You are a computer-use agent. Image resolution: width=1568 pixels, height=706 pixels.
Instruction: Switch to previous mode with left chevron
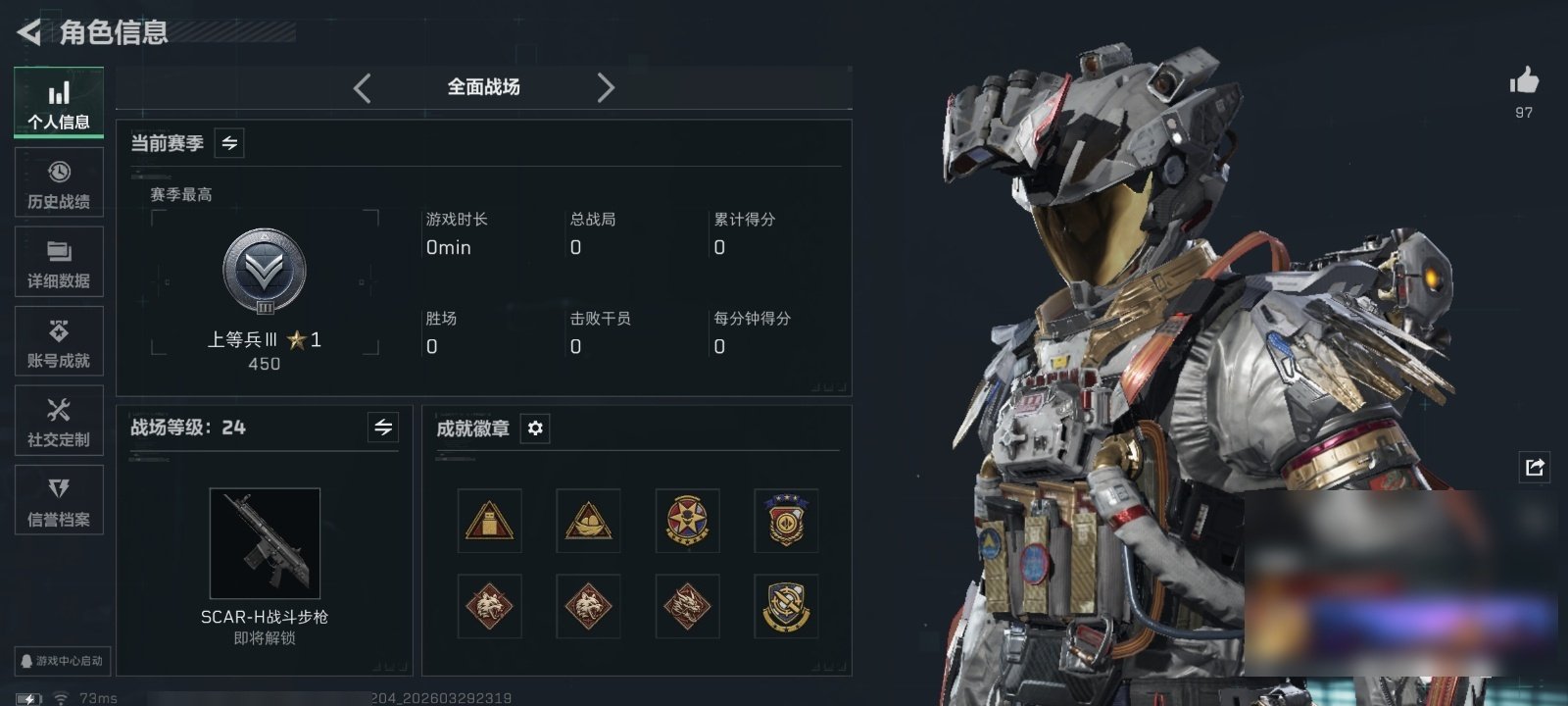pos(362,88)
